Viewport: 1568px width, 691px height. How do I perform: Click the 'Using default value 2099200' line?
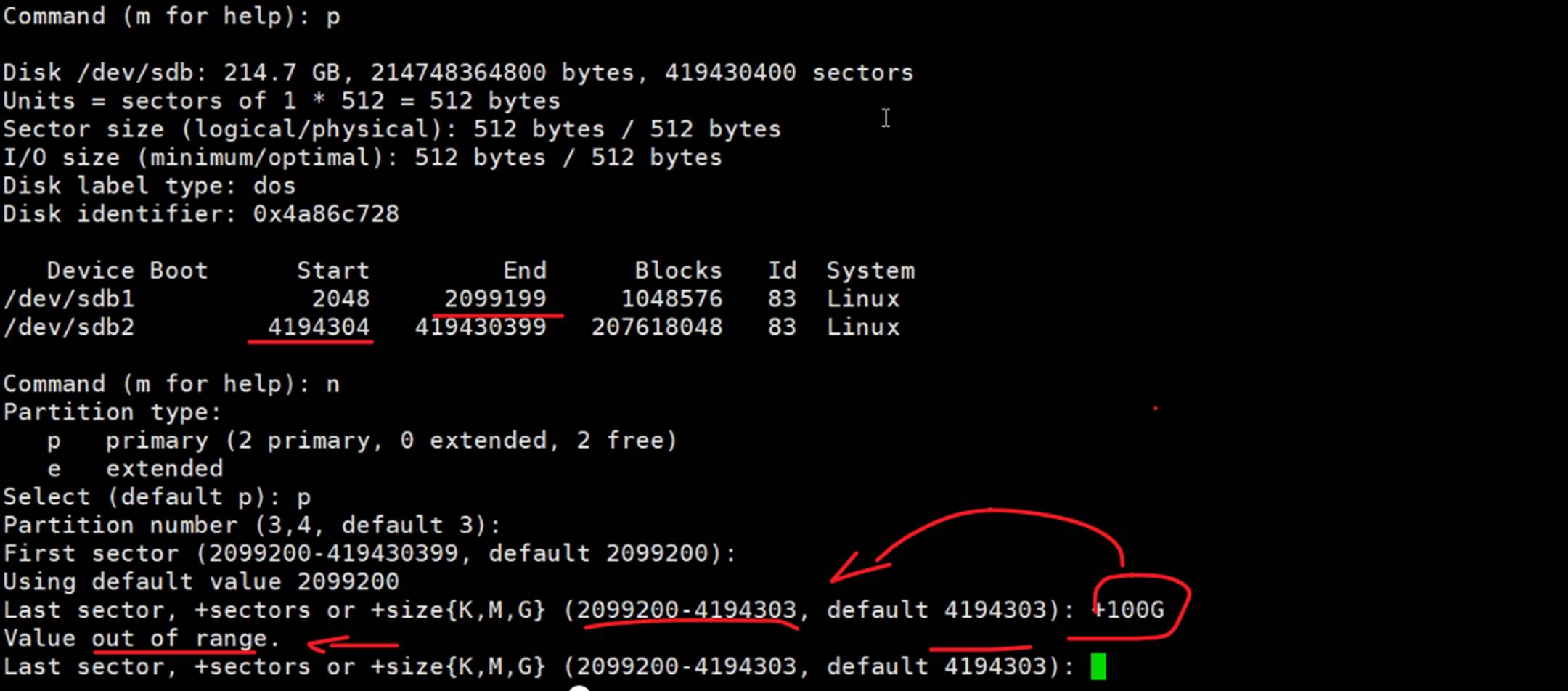[x=201, y=582]
